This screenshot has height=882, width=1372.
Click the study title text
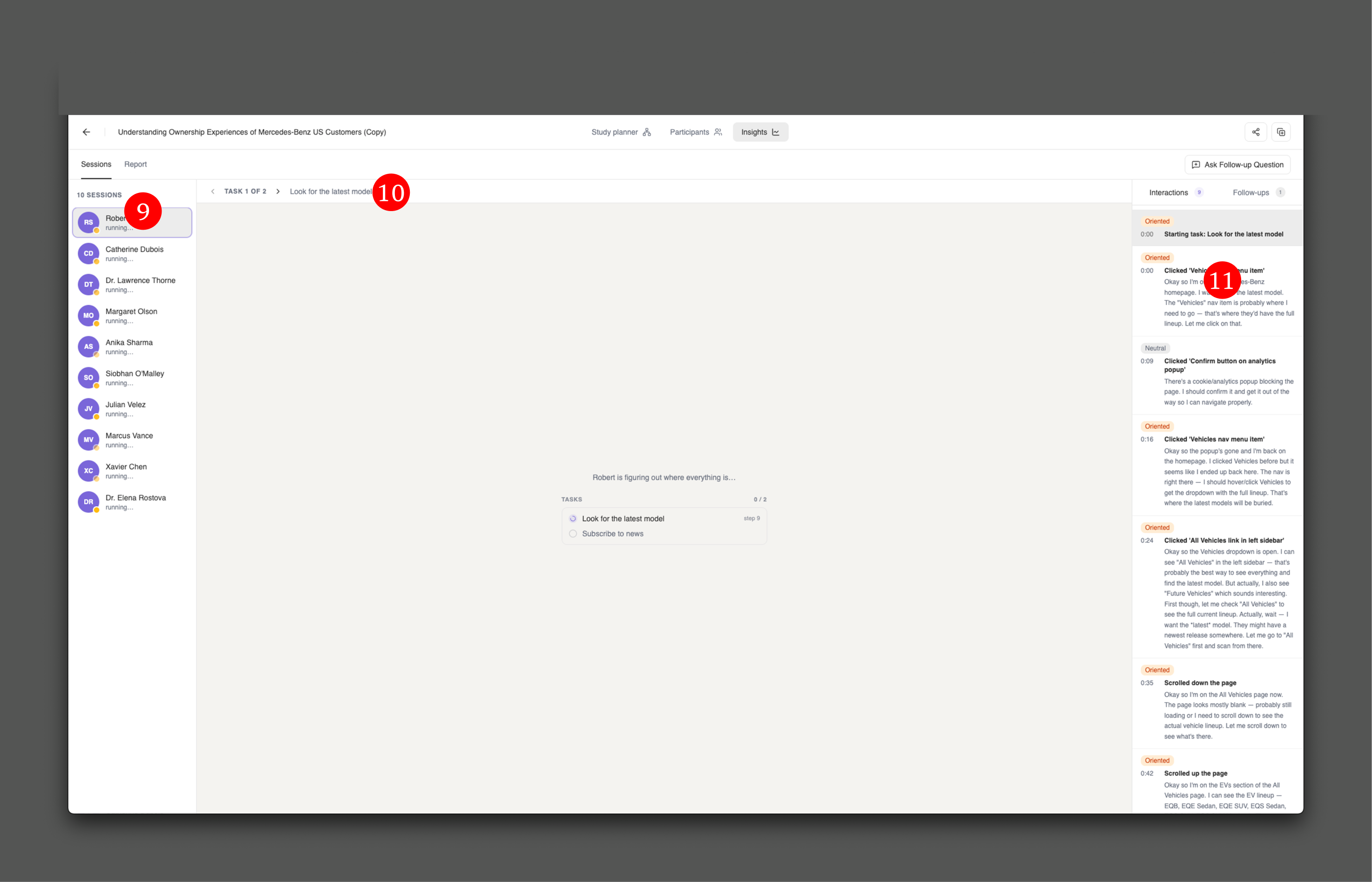pos(252,132)
